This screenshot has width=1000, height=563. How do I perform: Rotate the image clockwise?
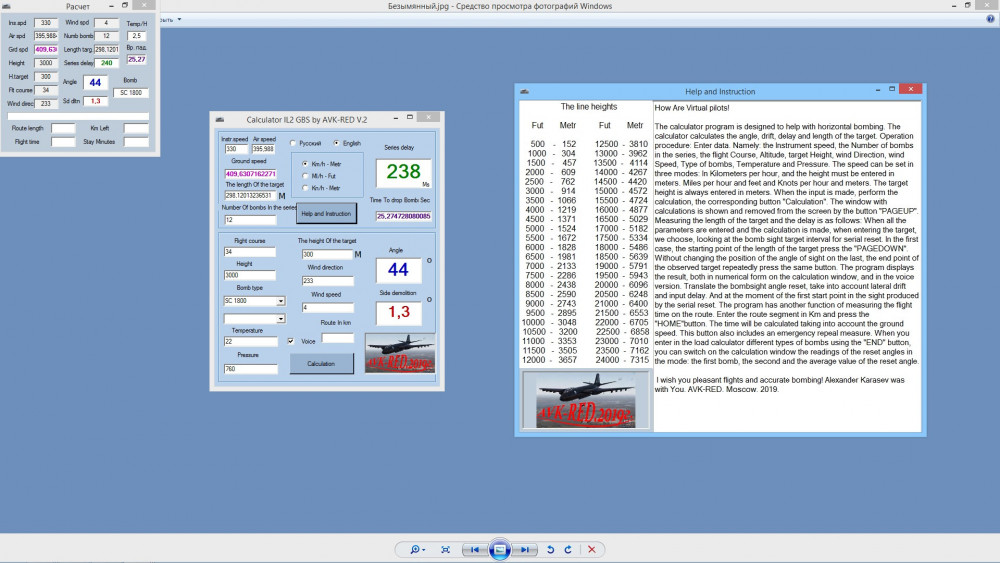pos(567,549)
